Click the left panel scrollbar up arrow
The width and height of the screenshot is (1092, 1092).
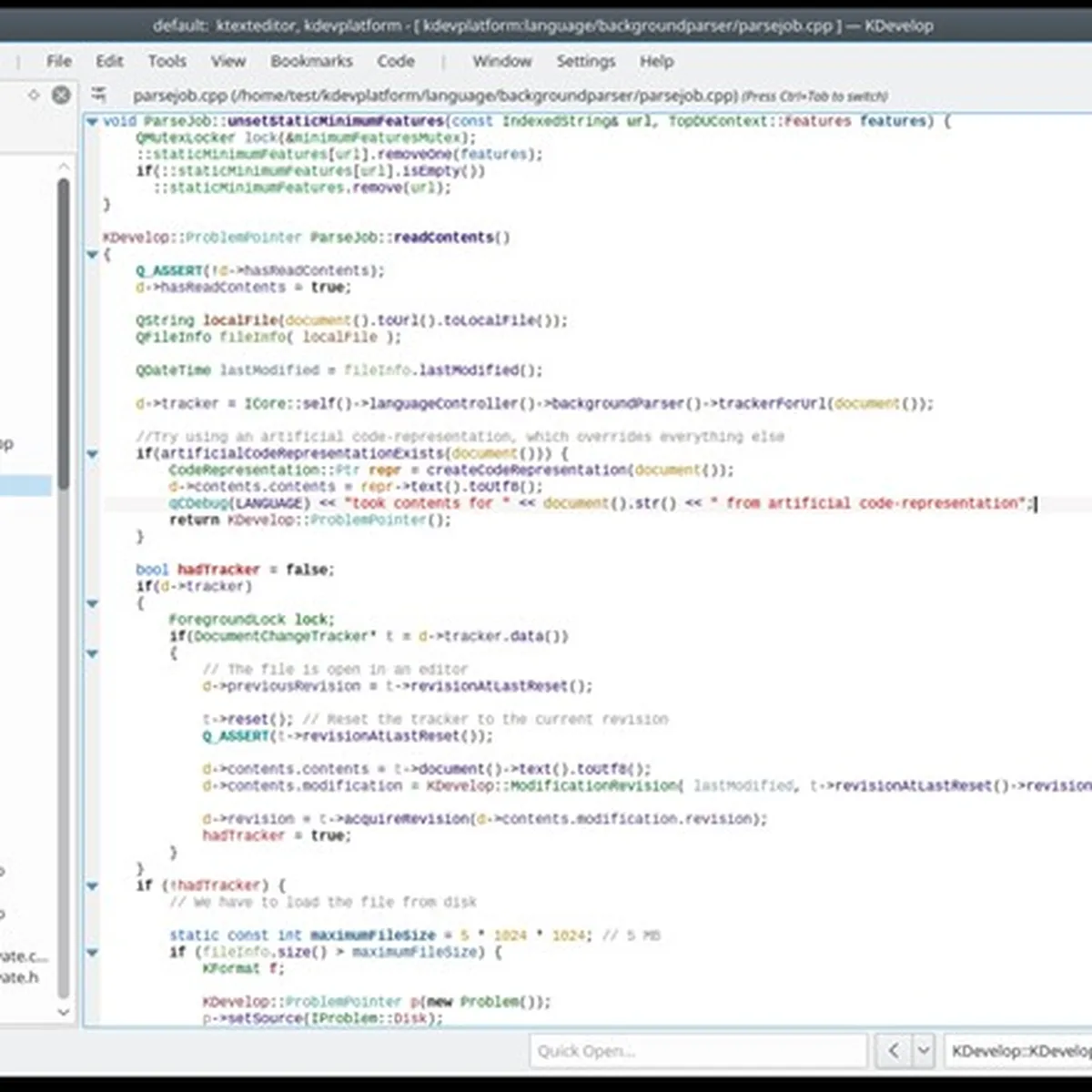(x=63, y=167)
